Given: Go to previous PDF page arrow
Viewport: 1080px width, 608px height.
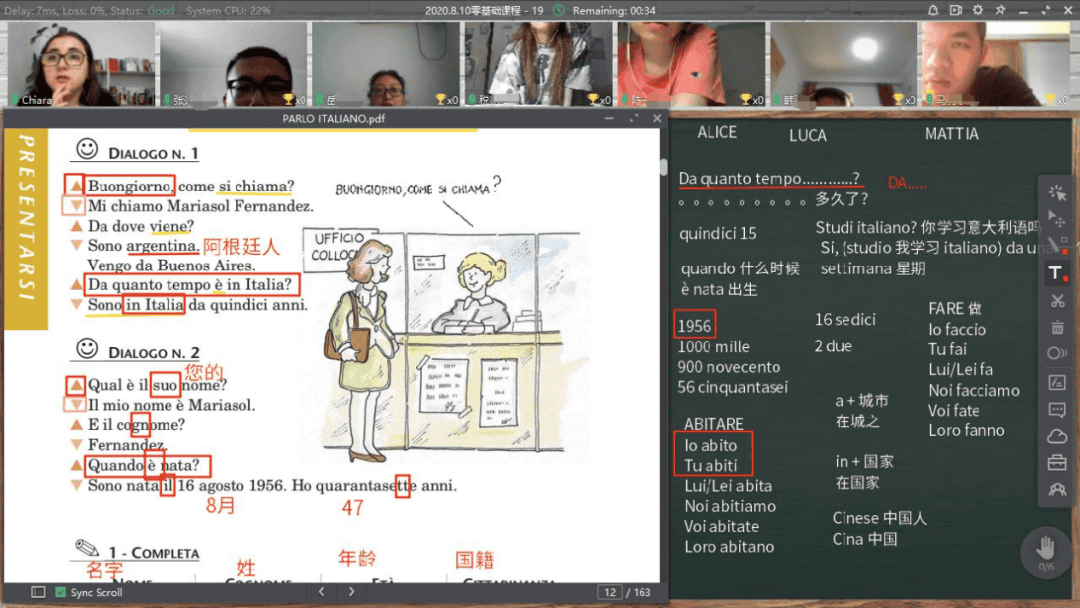Looking at the screenshot, I should pyautogui.click(x=322, y=591).
